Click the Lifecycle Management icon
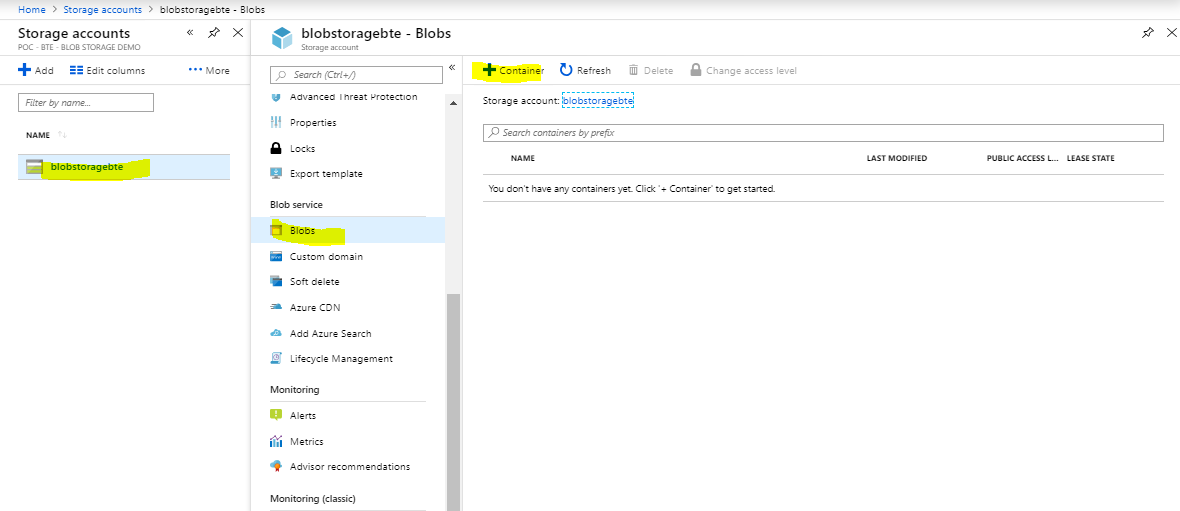Screen dimensions: 1180x511 pos(275,359)
